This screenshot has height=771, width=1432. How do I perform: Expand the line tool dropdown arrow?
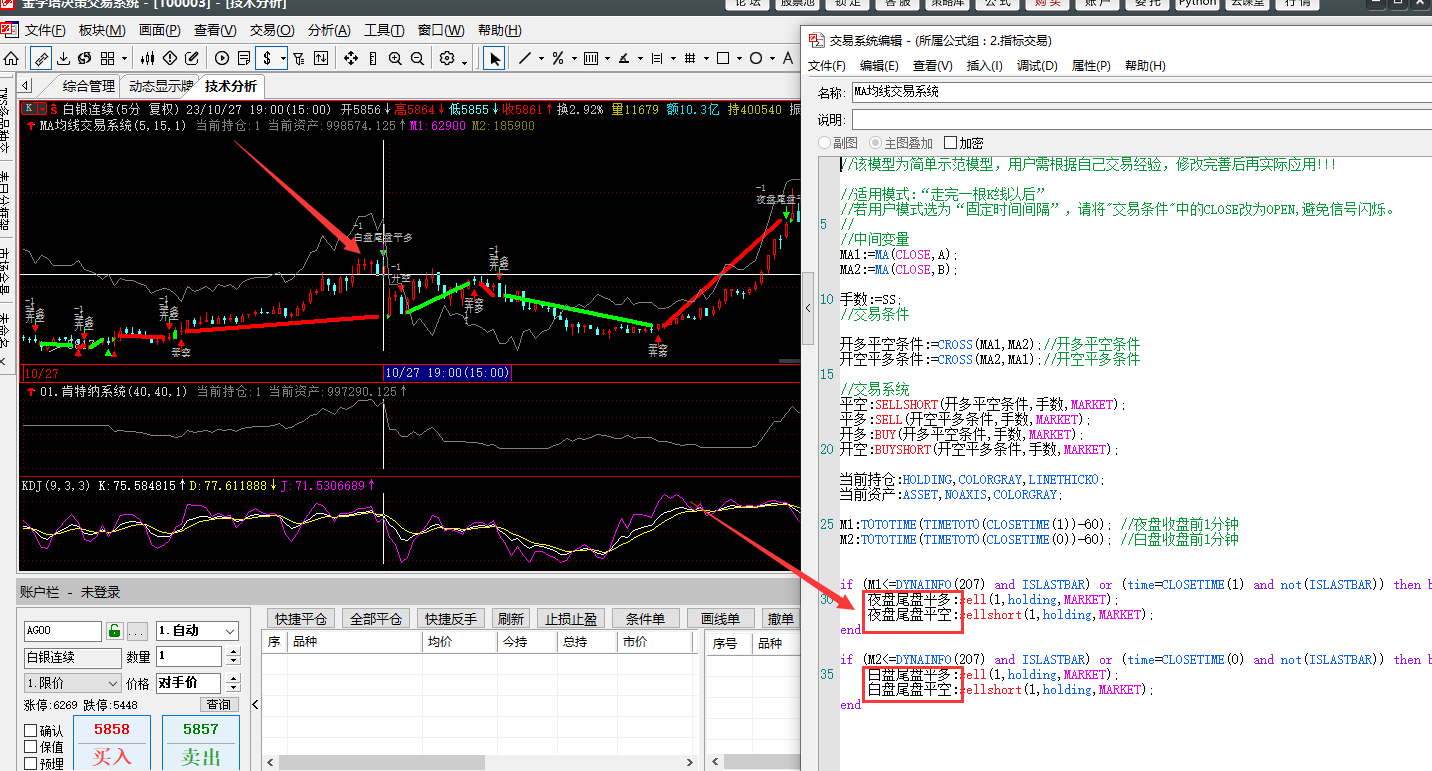pyautogui.click(x=541, y=58)
